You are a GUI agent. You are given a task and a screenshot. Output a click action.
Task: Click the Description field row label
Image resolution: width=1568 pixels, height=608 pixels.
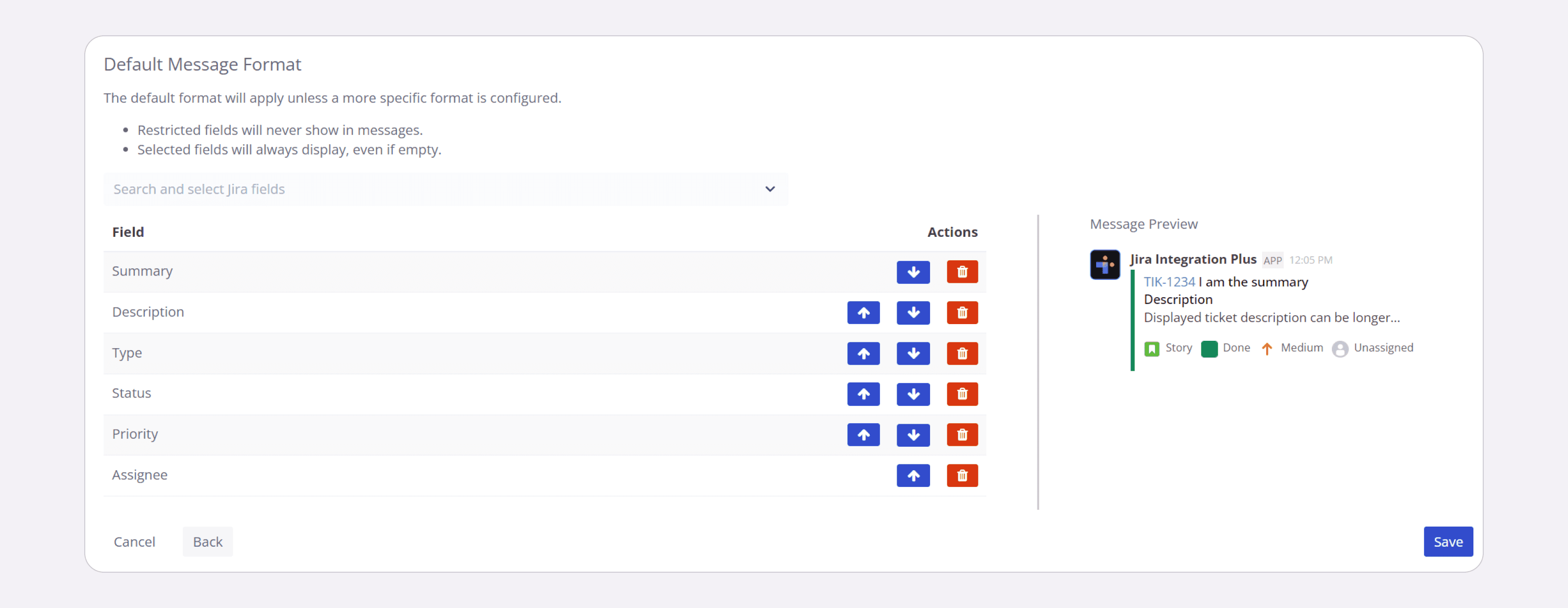point(148,312)
